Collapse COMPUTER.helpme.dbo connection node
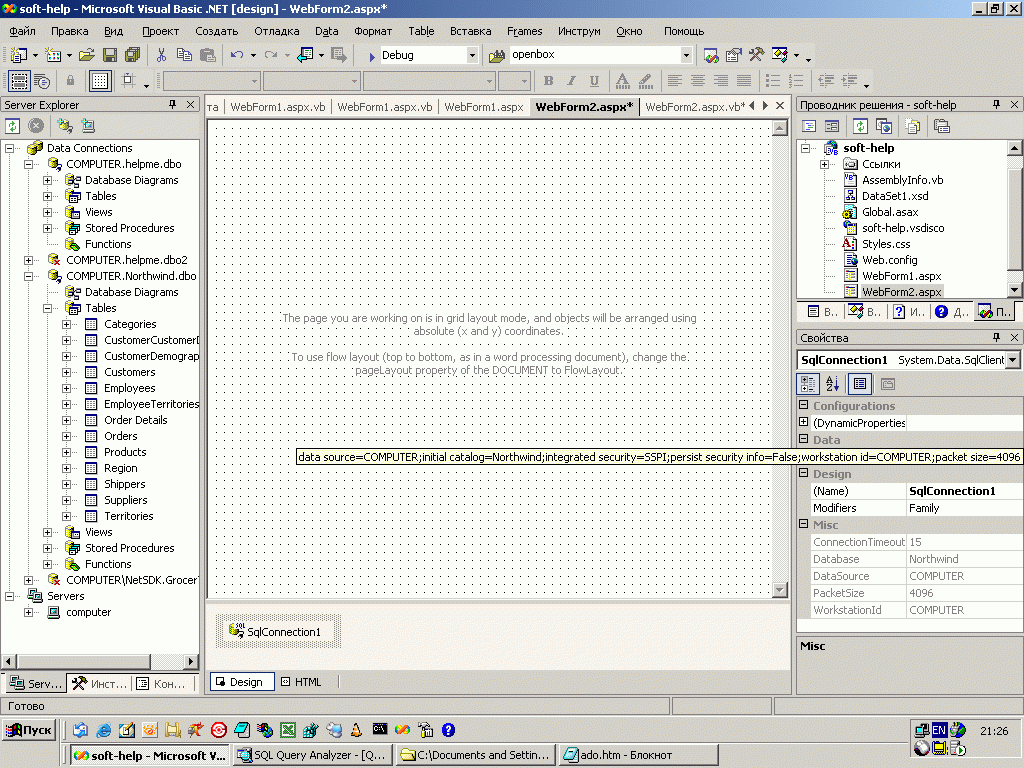This screenshot has height=768, width=1024. [29, 164]
